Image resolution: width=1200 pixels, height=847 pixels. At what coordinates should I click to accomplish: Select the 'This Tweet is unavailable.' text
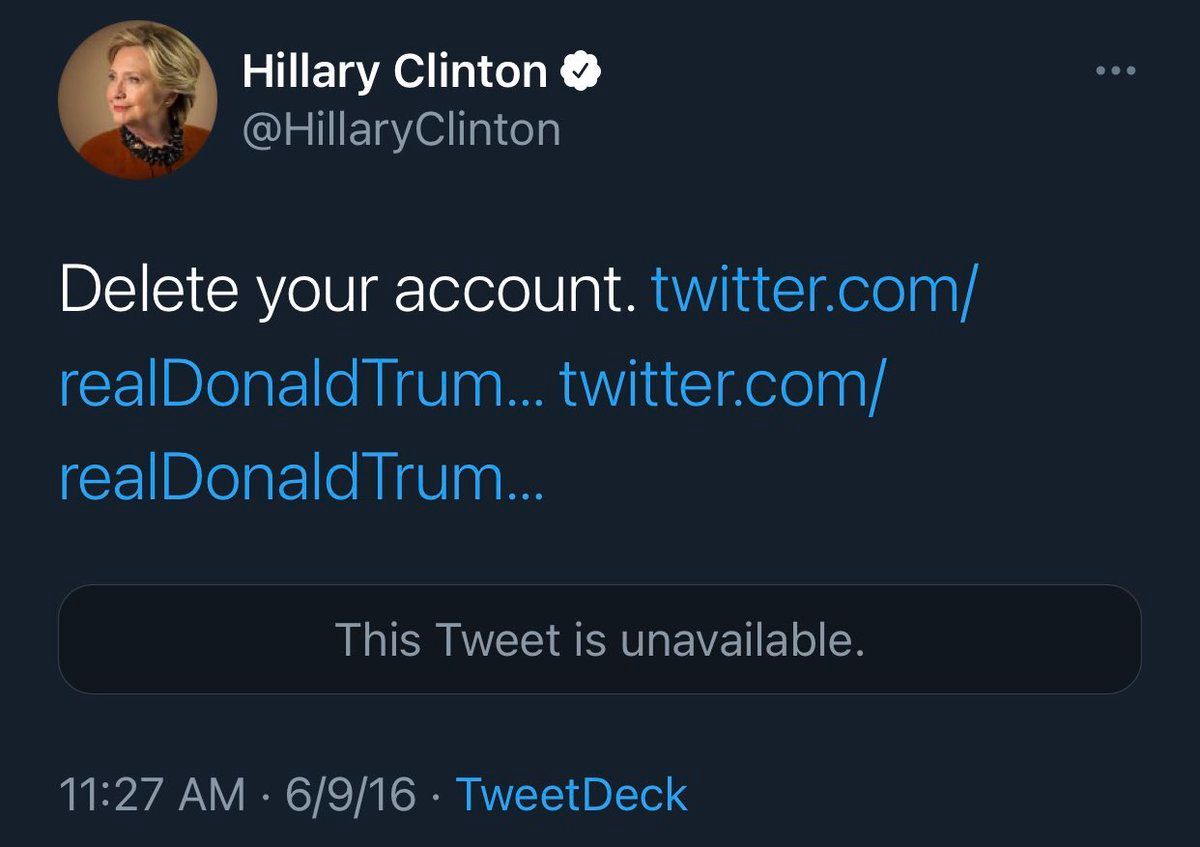(x=598, y=640)
